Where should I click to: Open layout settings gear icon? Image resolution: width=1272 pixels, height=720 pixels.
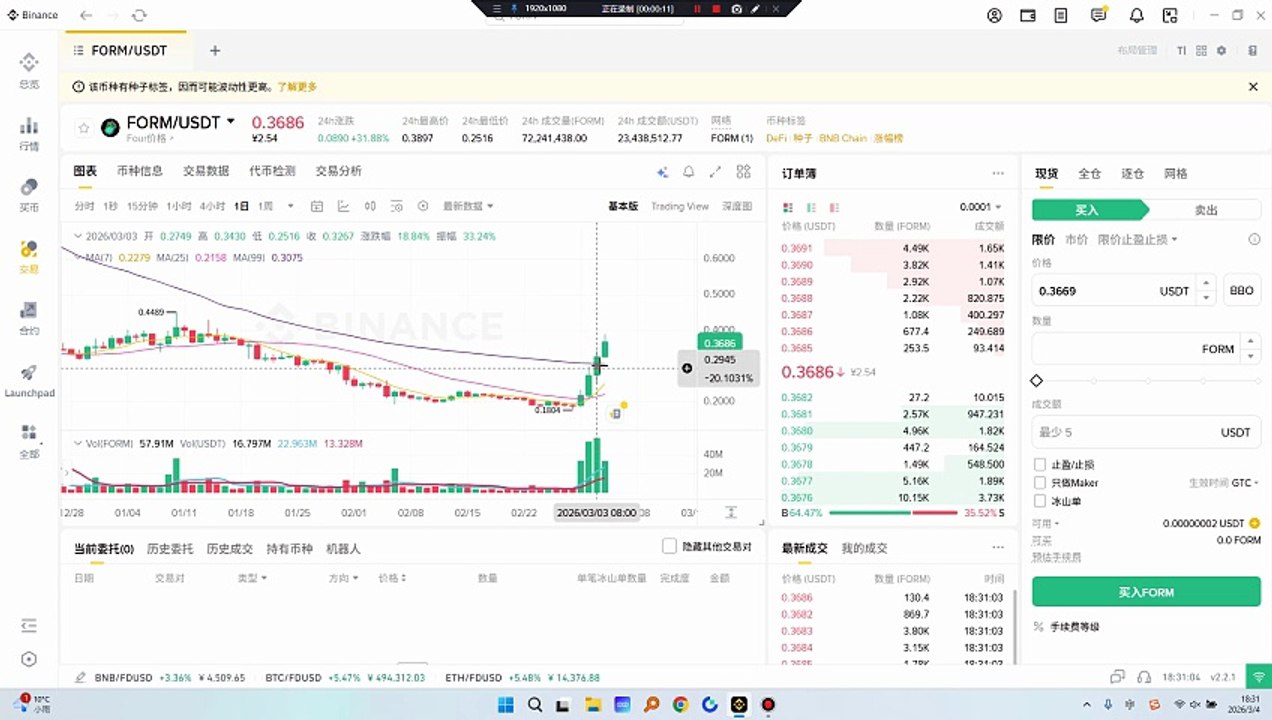[x=1221, y=50]
